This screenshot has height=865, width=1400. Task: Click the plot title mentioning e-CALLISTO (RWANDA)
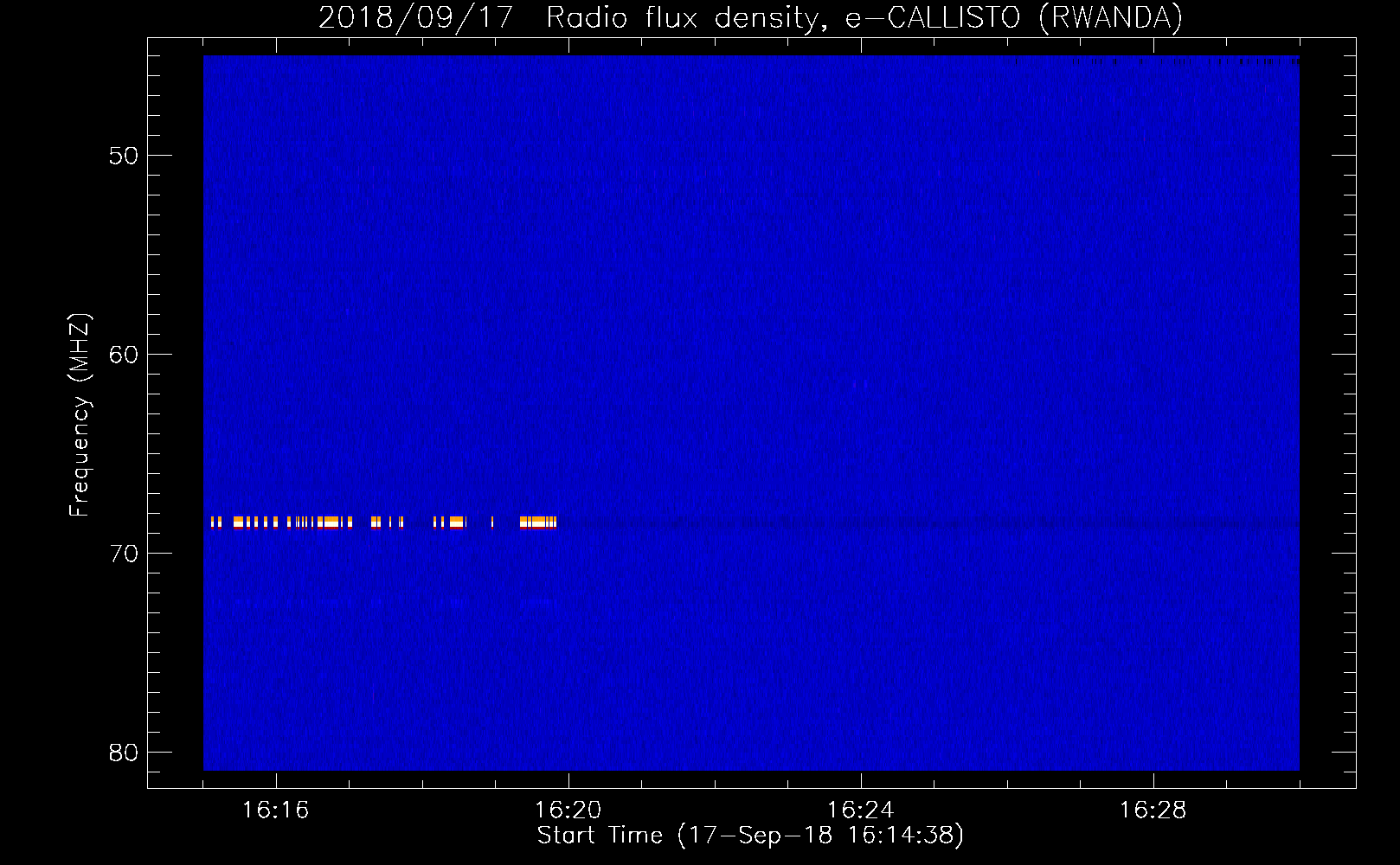pyautogui.click(x=750, y=18)
